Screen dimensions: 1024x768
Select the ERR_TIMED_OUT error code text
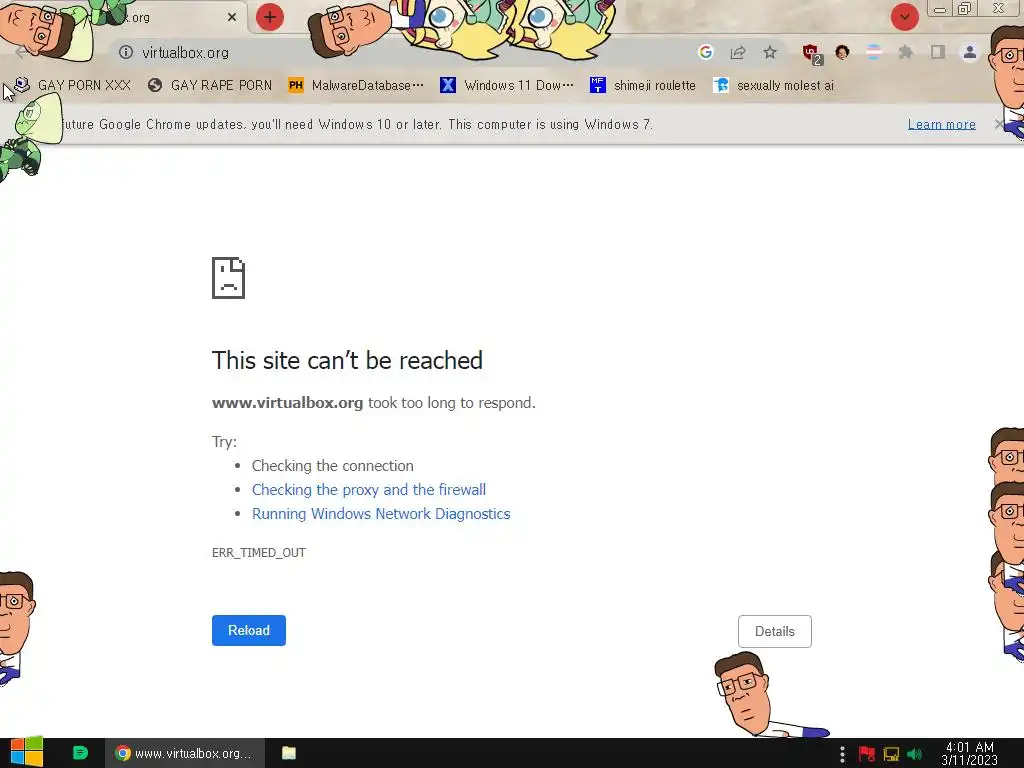pos(259,552)
